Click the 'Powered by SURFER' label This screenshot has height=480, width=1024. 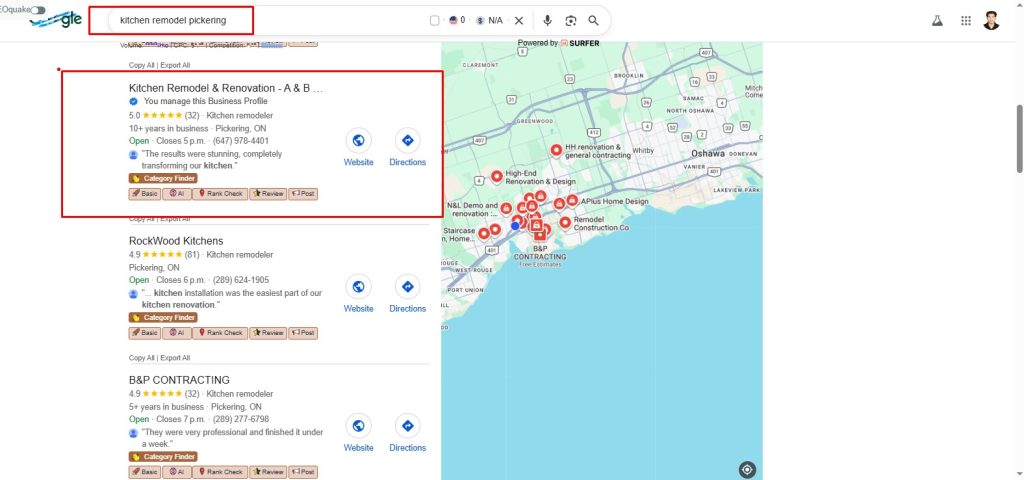click(558, 43)
